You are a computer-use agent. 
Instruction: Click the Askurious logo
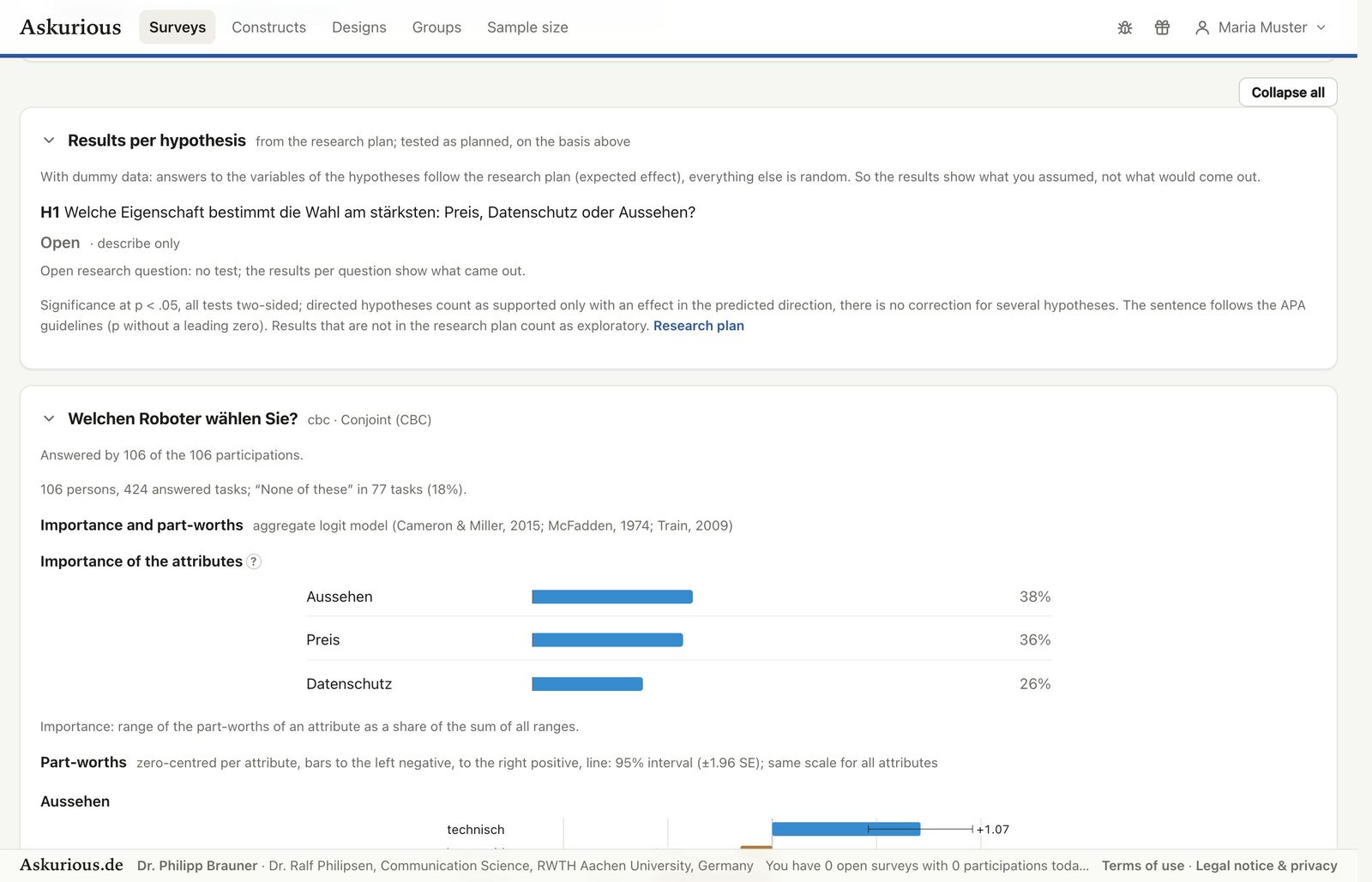tap(70, 27)
